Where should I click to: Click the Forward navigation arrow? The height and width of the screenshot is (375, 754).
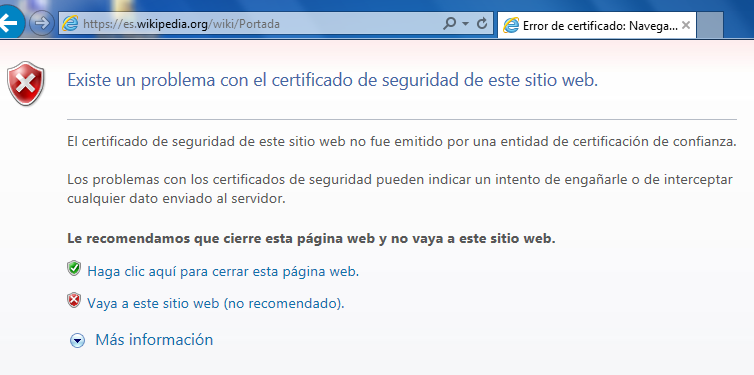click(x=41, y=23)
